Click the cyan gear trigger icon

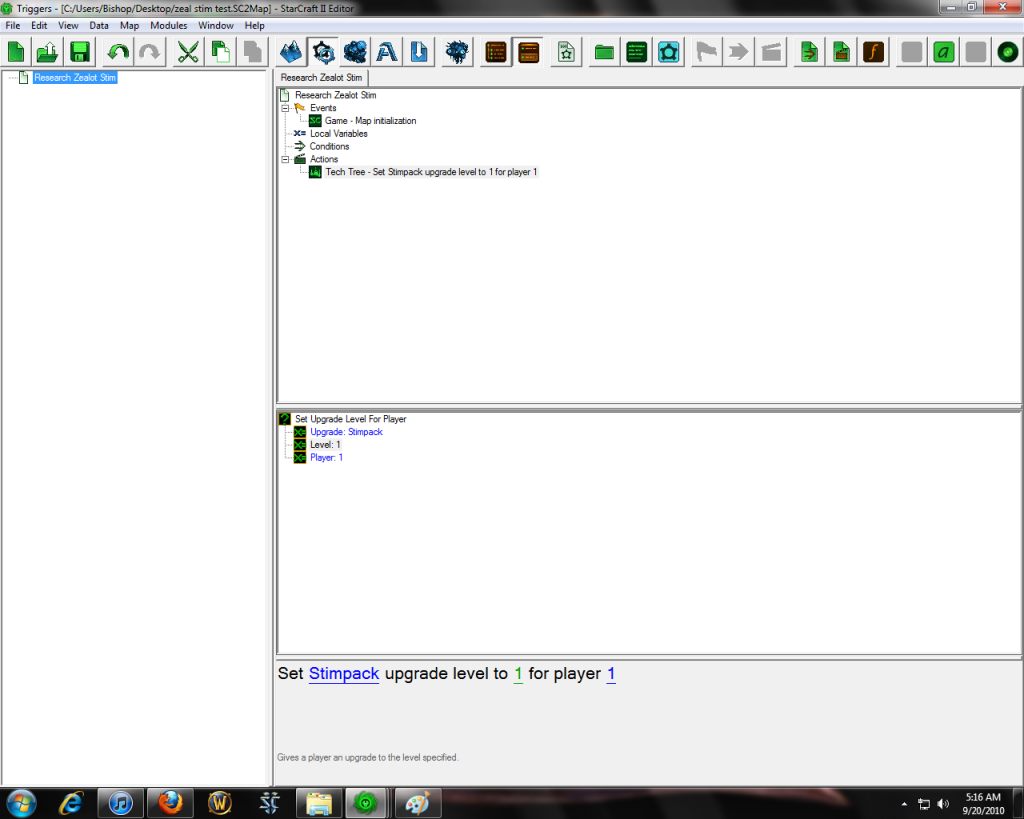coord(668,52)
